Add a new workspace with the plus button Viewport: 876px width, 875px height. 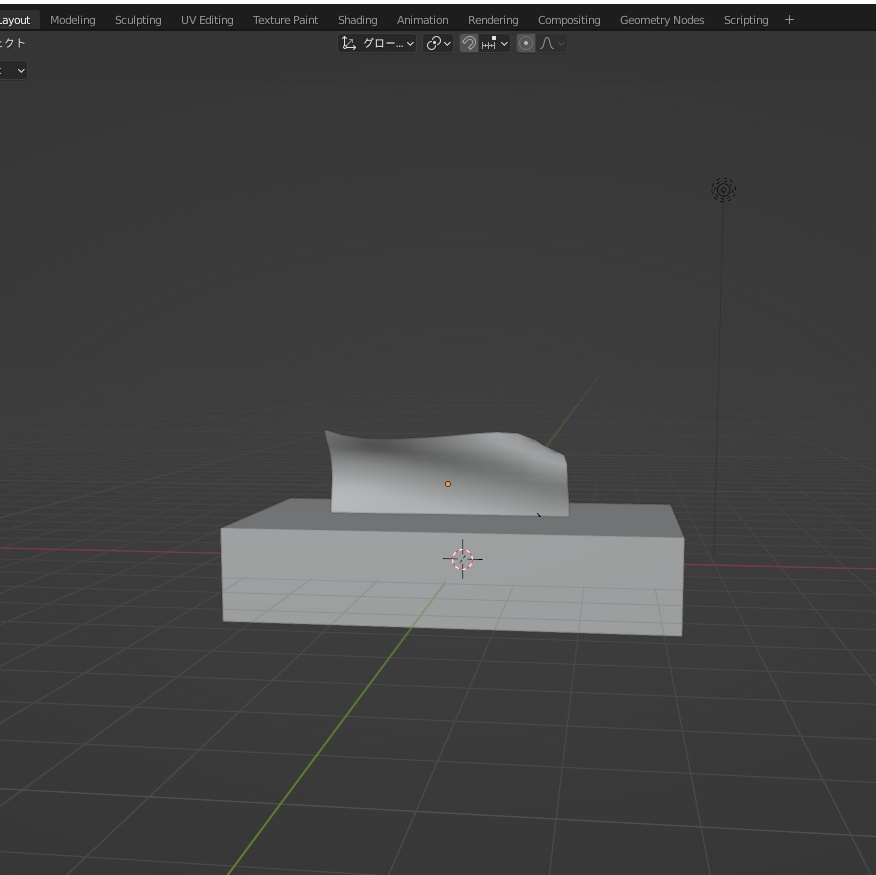(x=789, y=19)
